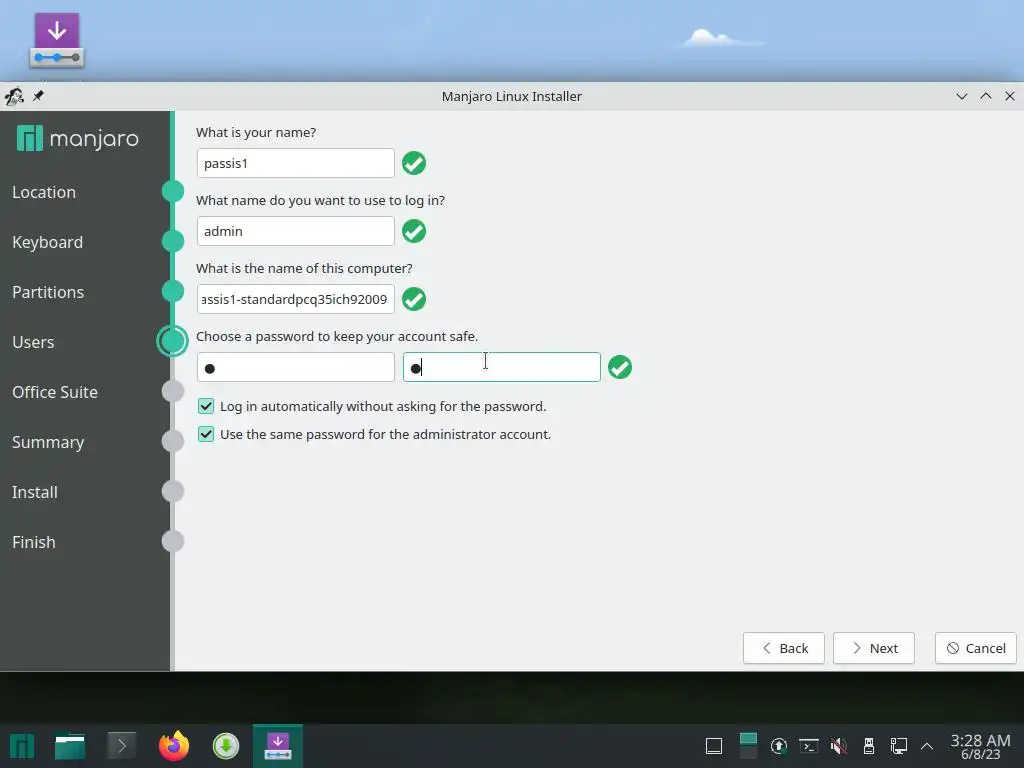Click the login name field containing admin

pos(296,231)
